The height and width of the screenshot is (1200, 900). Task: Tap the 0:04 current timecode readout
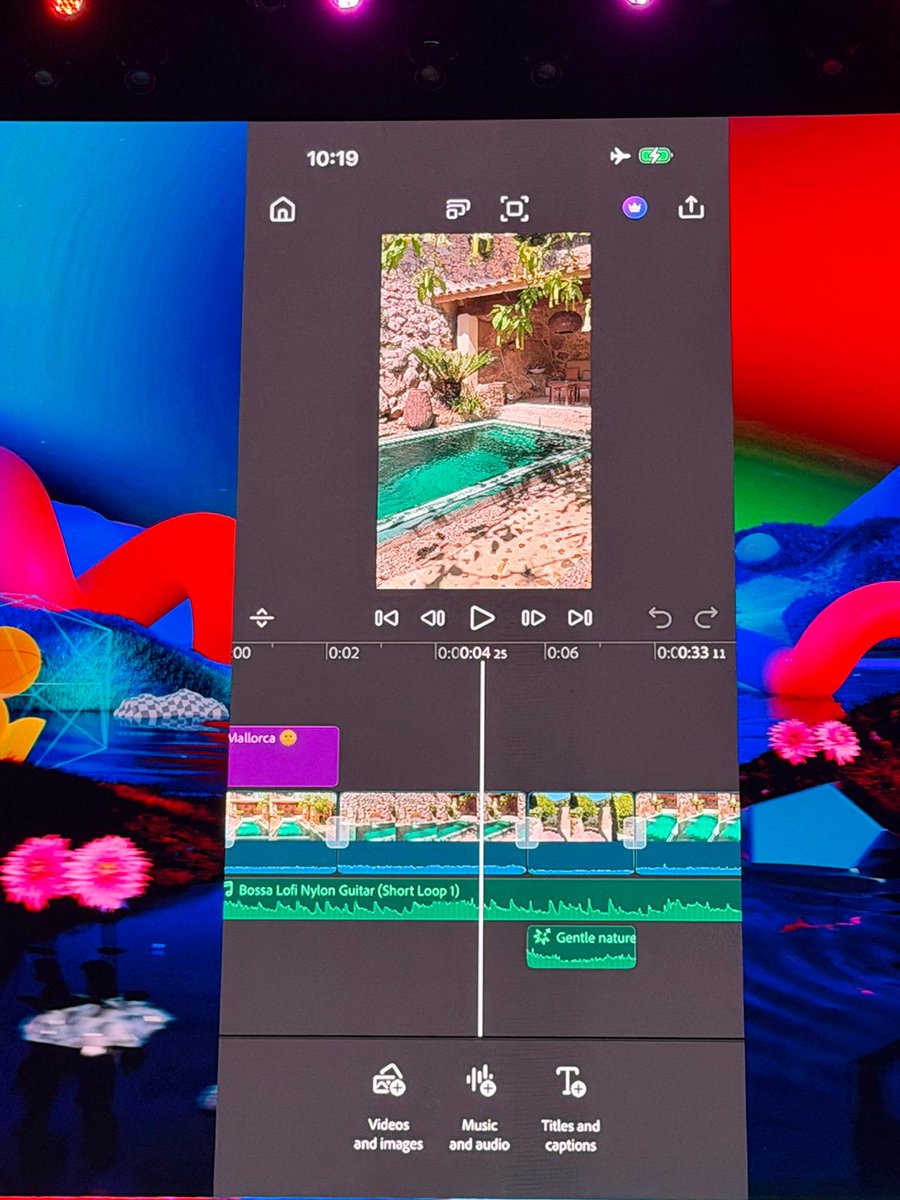[x=483, y=653]
